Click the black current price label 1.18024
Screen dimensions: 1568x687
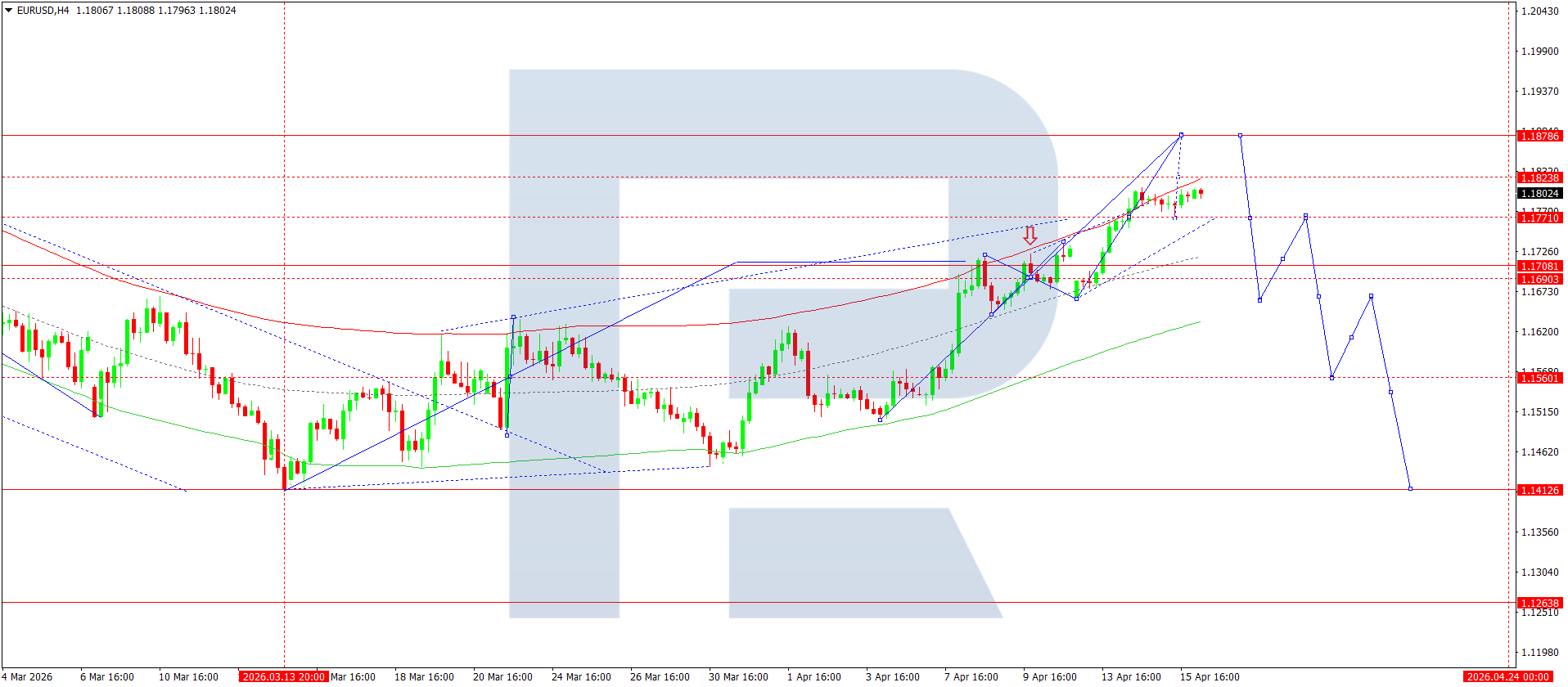point(1539,194)
